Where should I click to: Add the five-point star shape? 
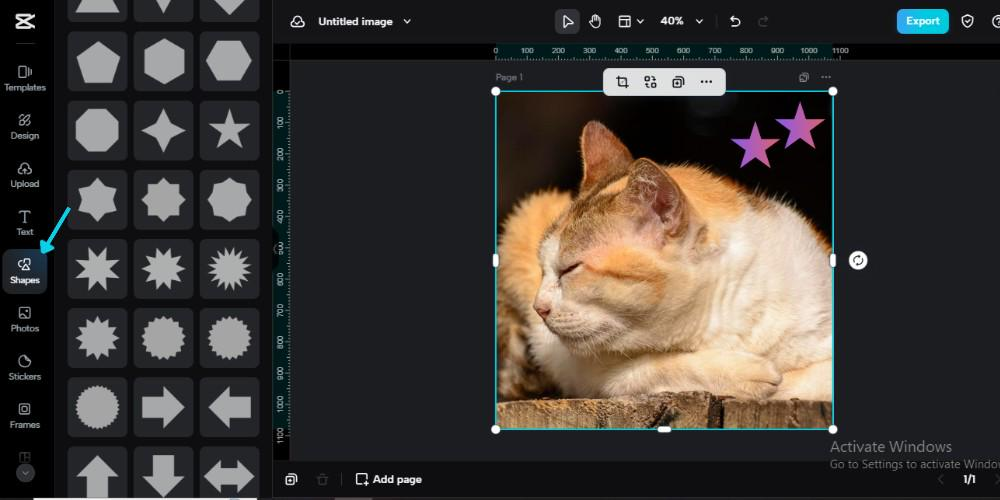(x=230, y=129)
